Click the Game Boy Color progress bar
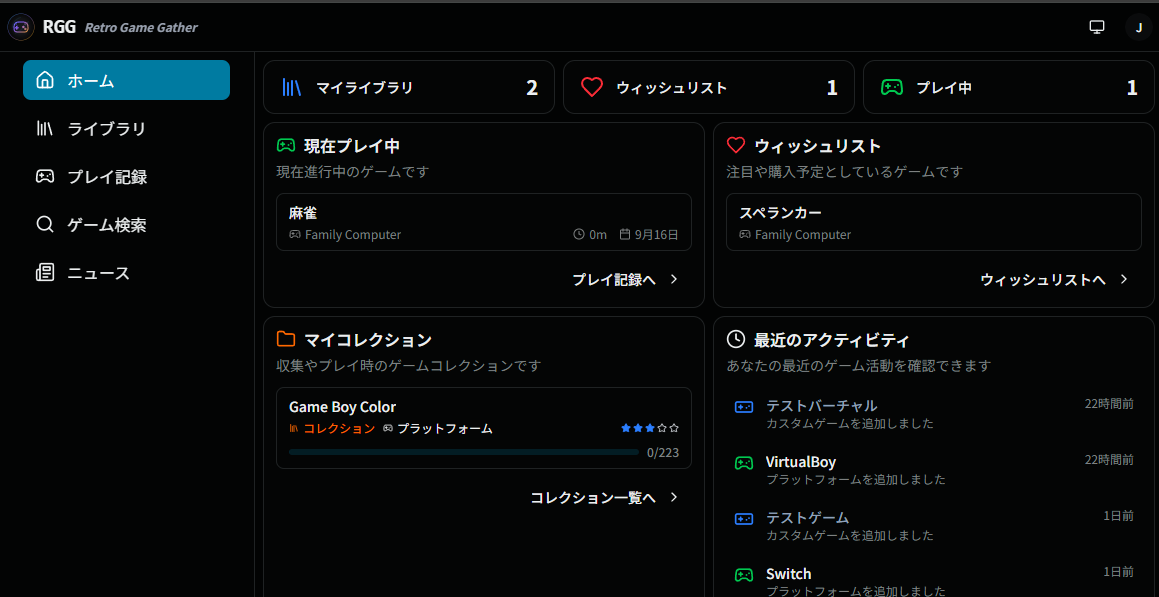Screen dimensions: 1159x597 tap(463, 452)
